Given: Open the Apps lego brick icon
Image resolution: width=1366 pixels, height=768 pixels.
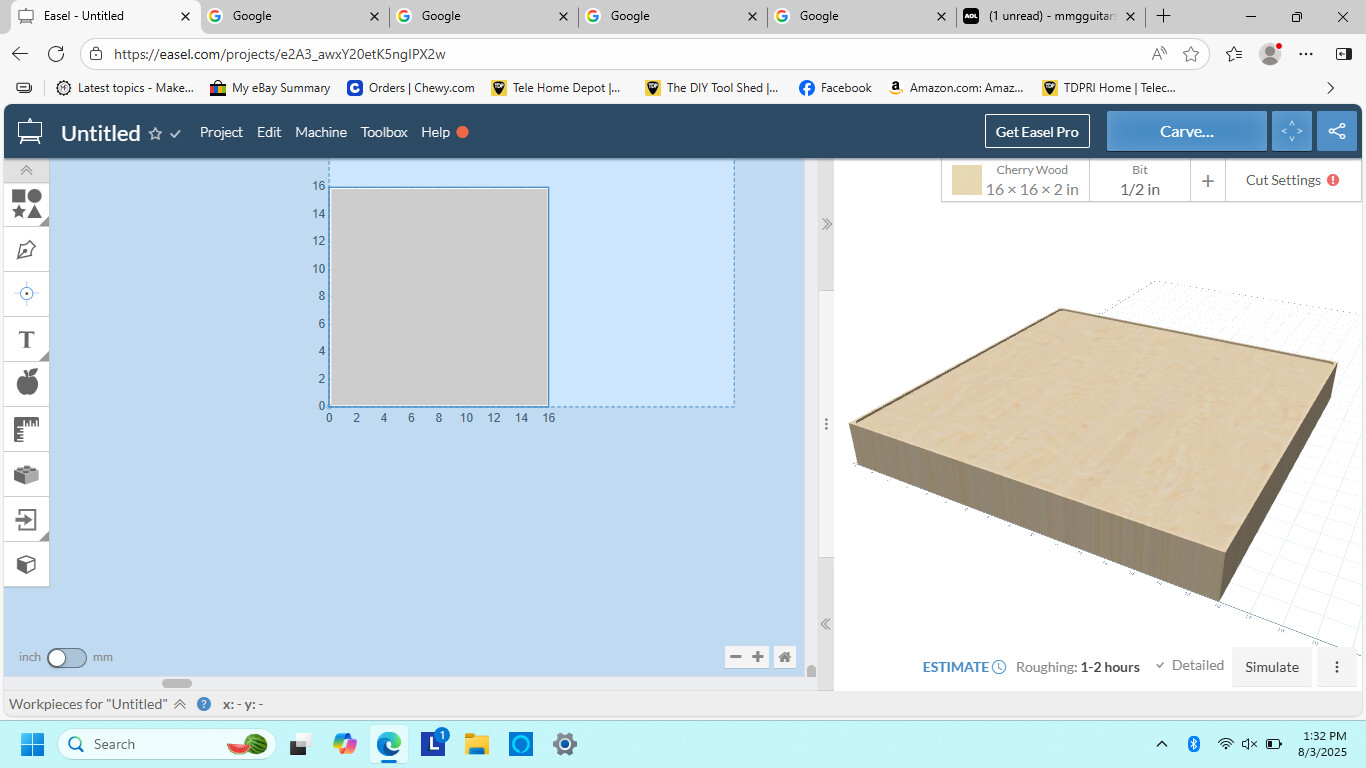Looking at the screenshot, I should tap(27, 474).
